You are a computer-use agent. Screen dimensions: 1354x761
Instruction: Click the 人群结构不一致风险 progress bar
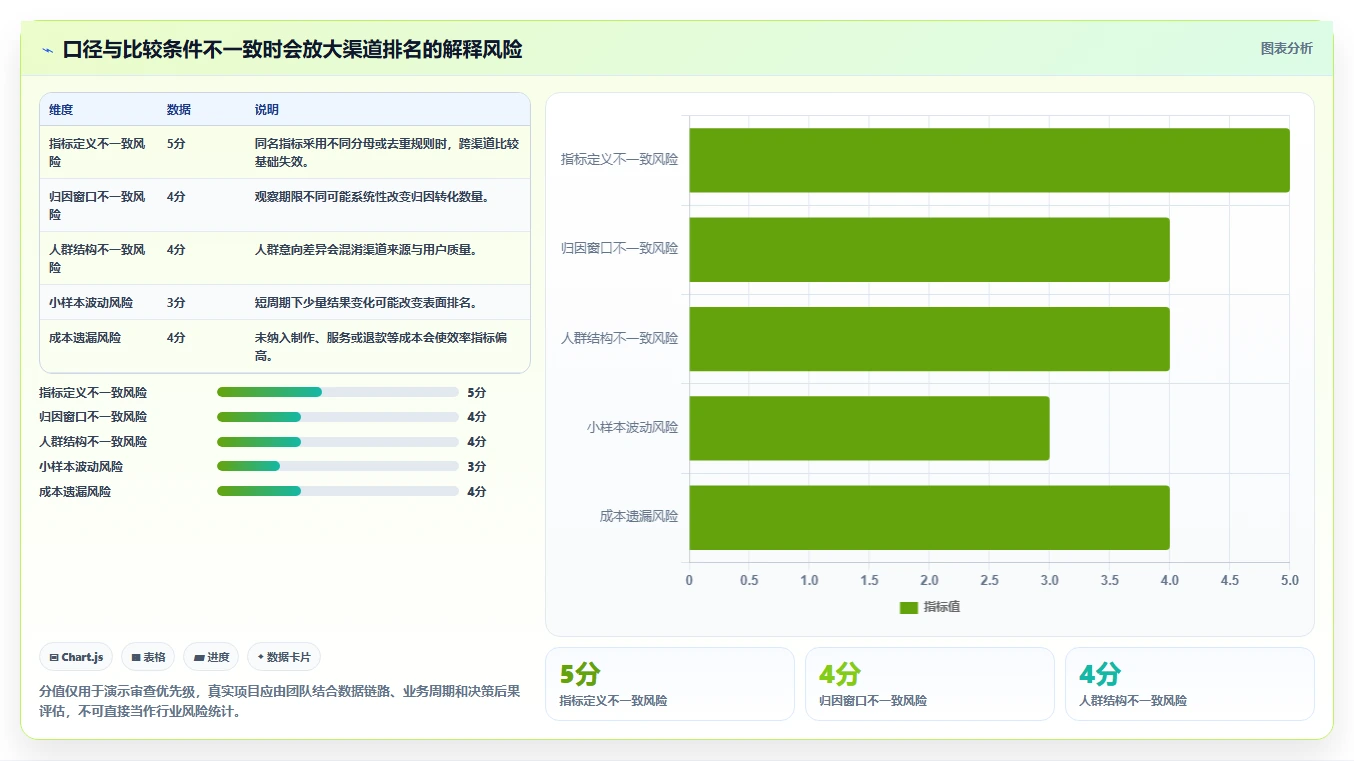tap(337, 442)
